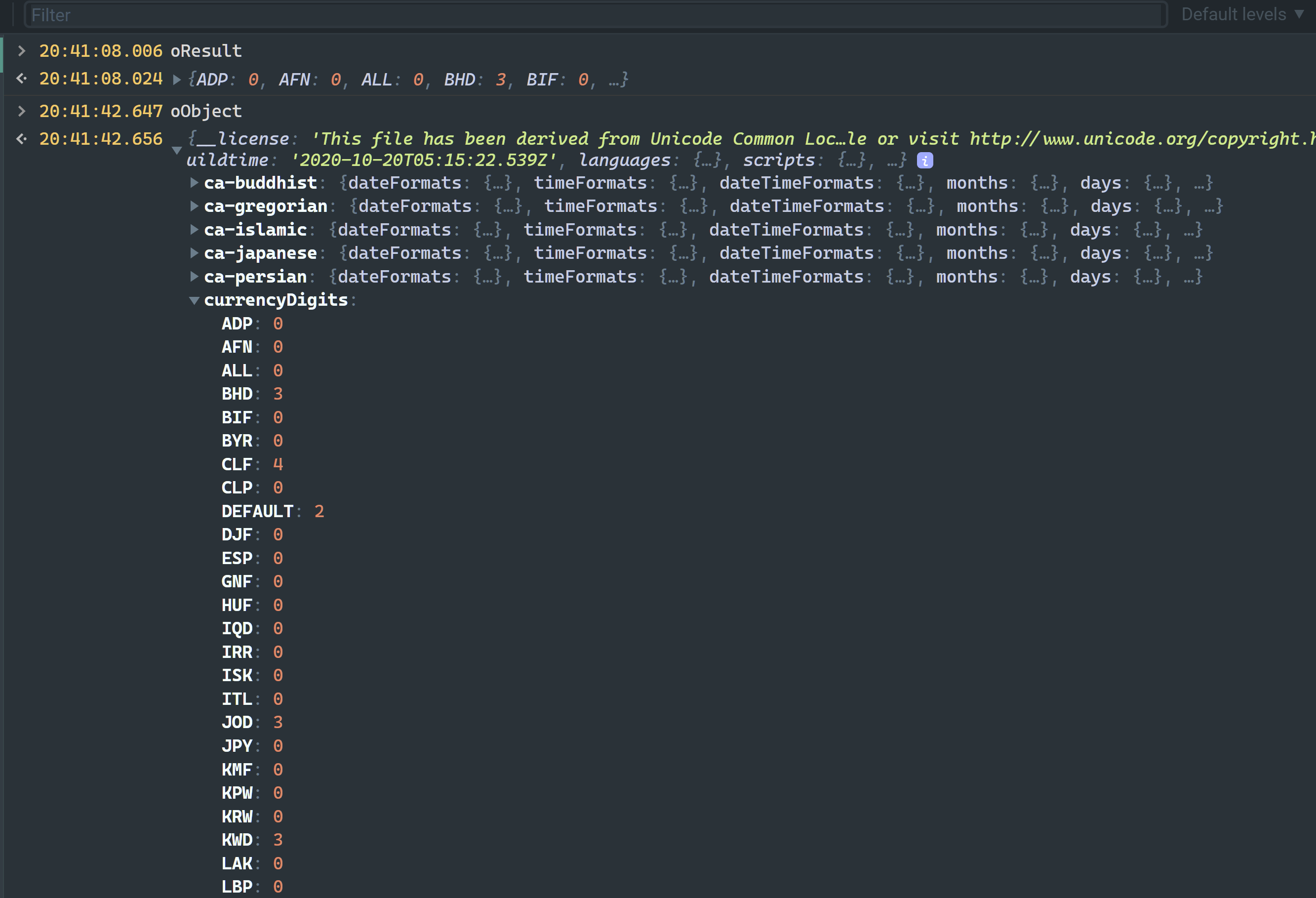Click the input chevron beside oResult

pos(22,51)
